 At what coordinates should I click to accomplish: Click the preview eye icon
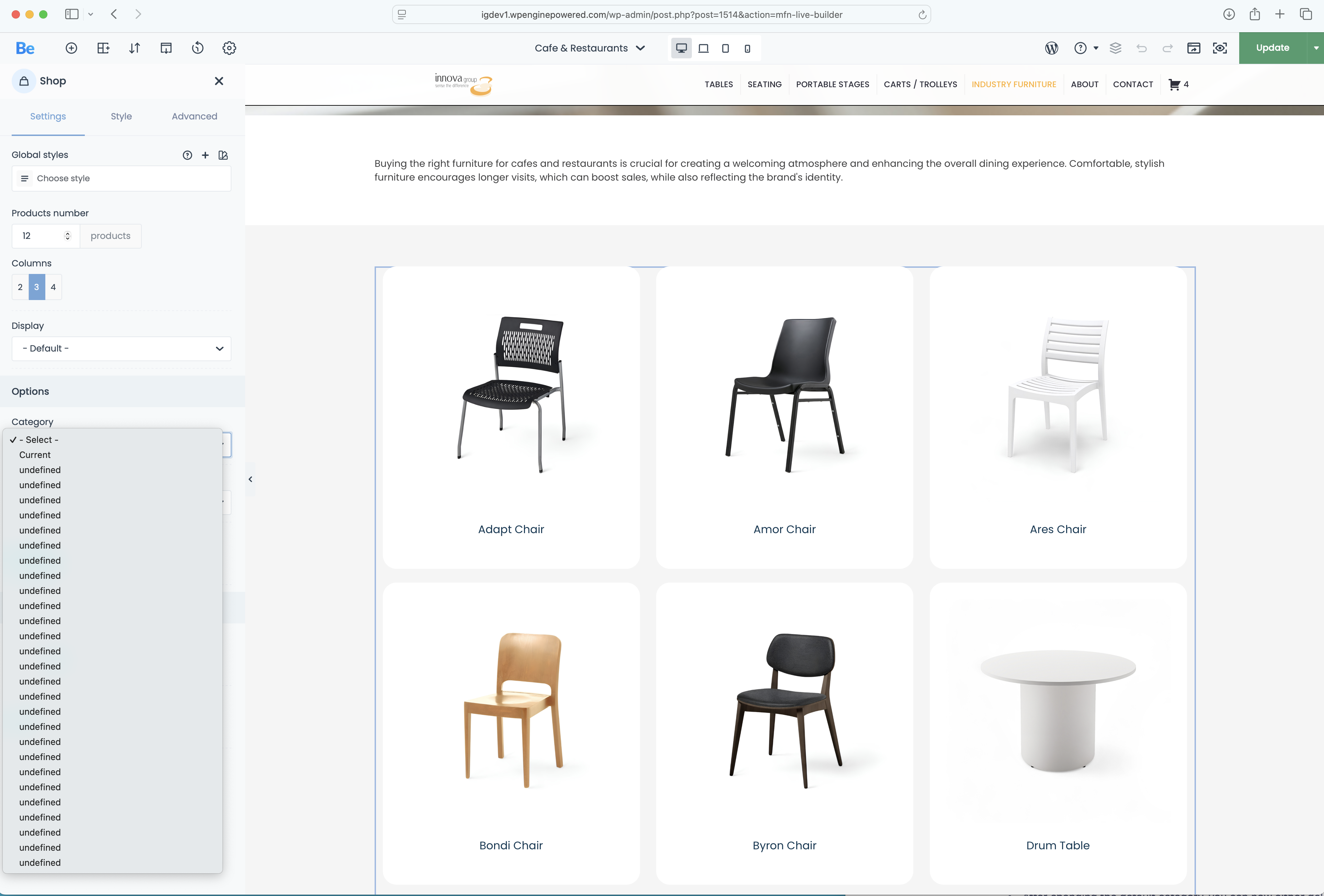pos(1220,48)
